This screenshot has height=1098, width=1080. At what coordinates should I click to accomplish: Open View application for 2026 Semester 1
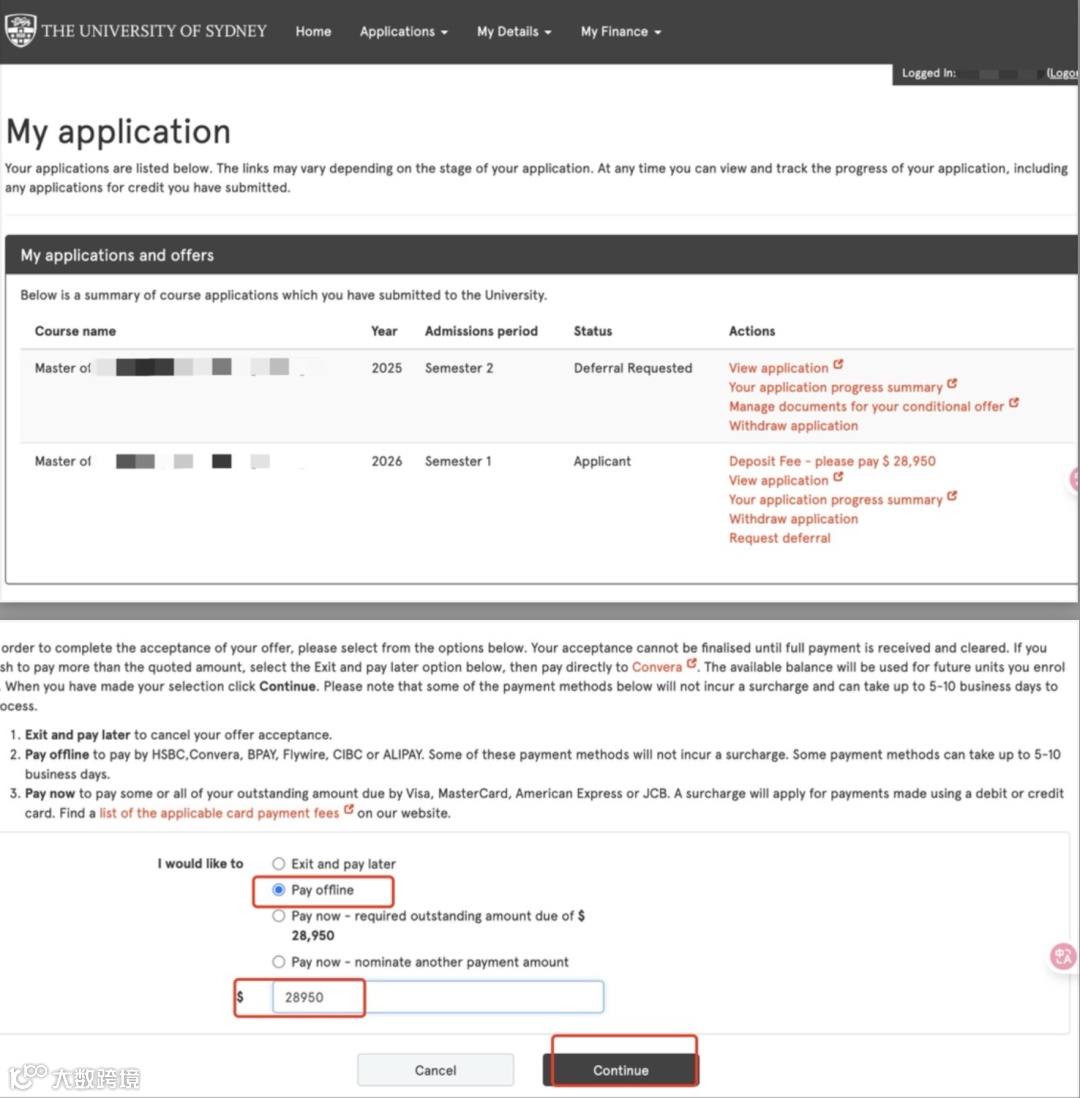click(x=778, y=480)
